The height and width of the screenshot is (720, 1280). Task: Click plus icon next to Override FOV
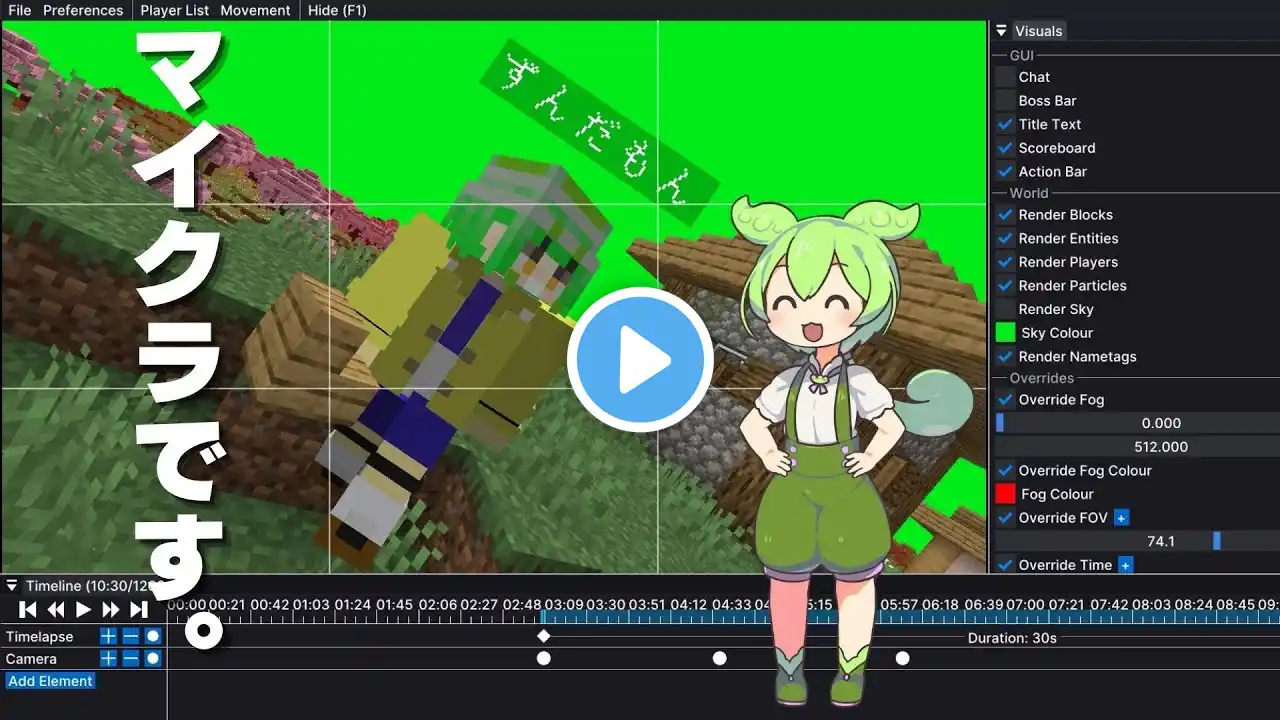click(x=1122, y=518)
